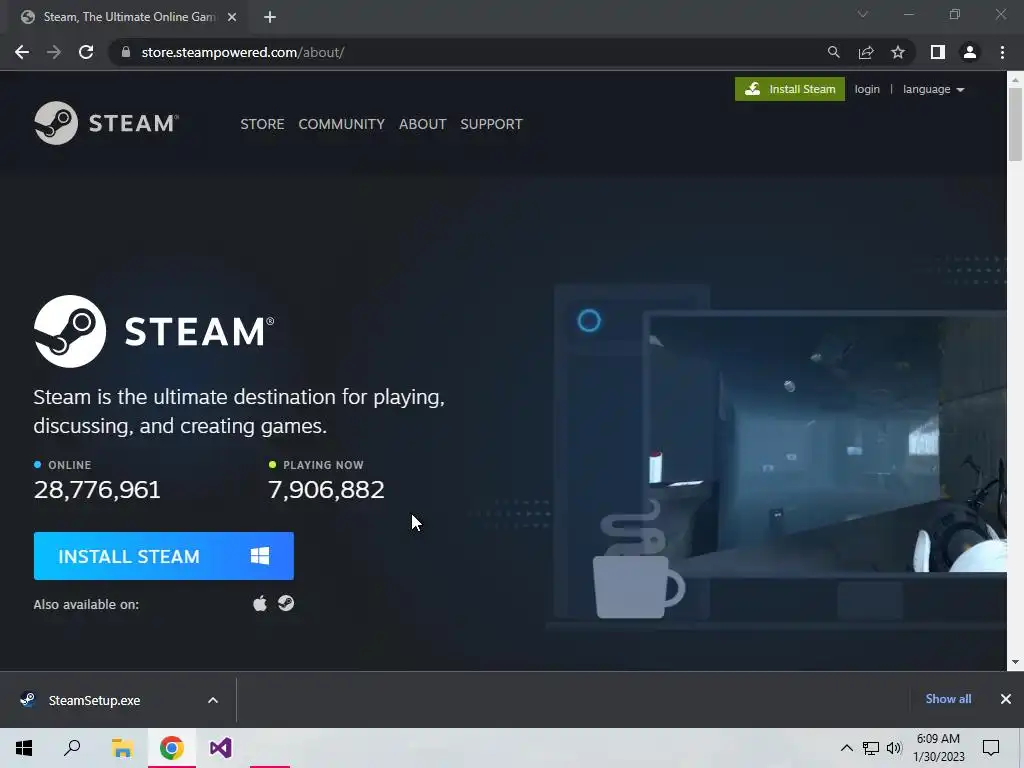Screen dimensions: 1024x768
Task: Click the browser back arrow
Action: (x=22, y=52)
